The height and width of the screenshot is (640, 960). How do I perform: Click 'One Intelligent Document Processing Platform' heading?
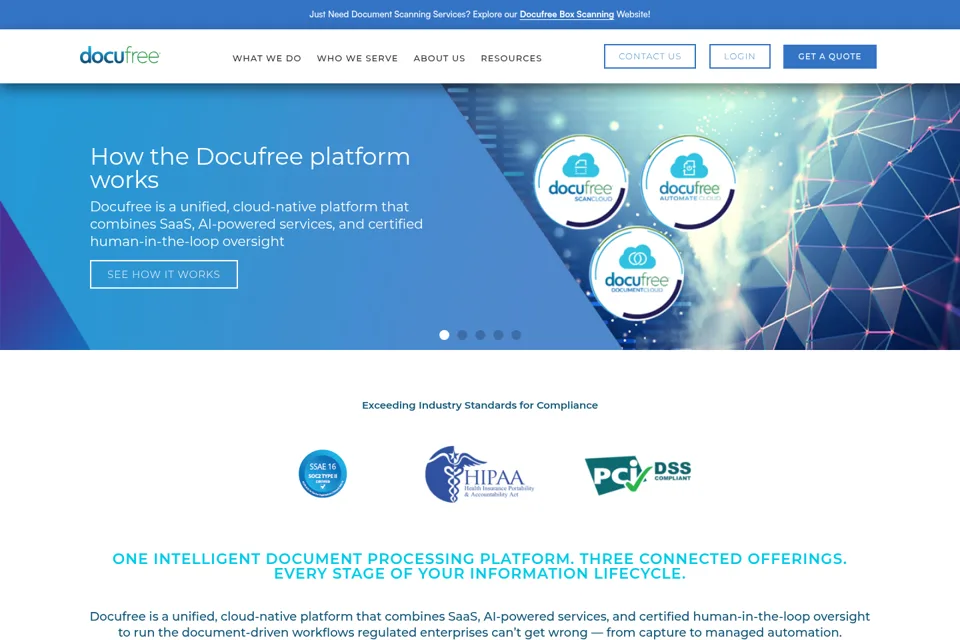click(480, 566)
